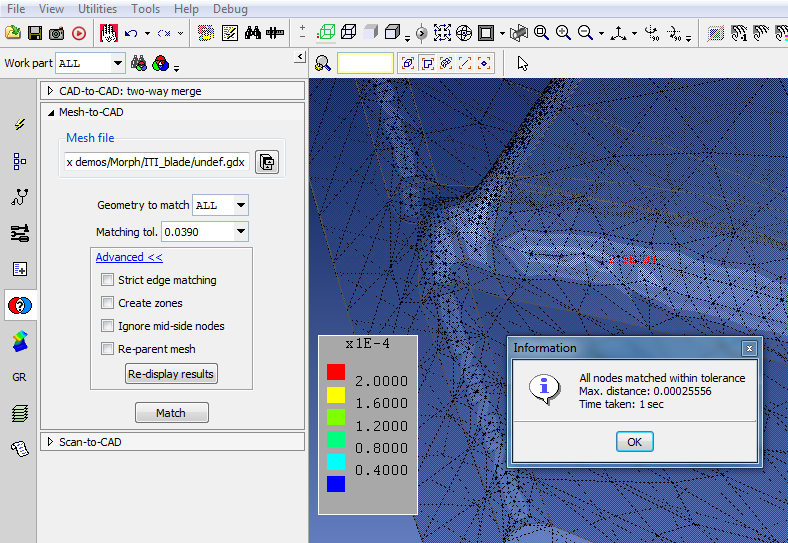This screenshot has width=788, height=543.
Task: Open the GR sidebar panel
Action: (x=19, y=377)
